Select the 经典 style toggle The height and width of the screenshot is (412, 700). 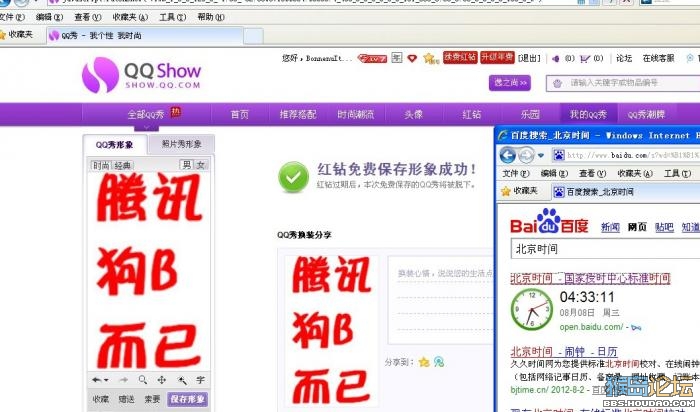point(123,165)
